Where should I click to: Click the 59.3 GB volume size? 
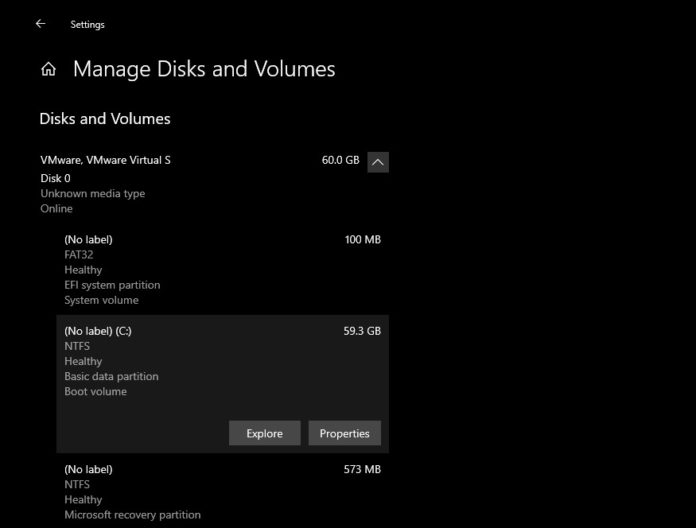[361, 330]
